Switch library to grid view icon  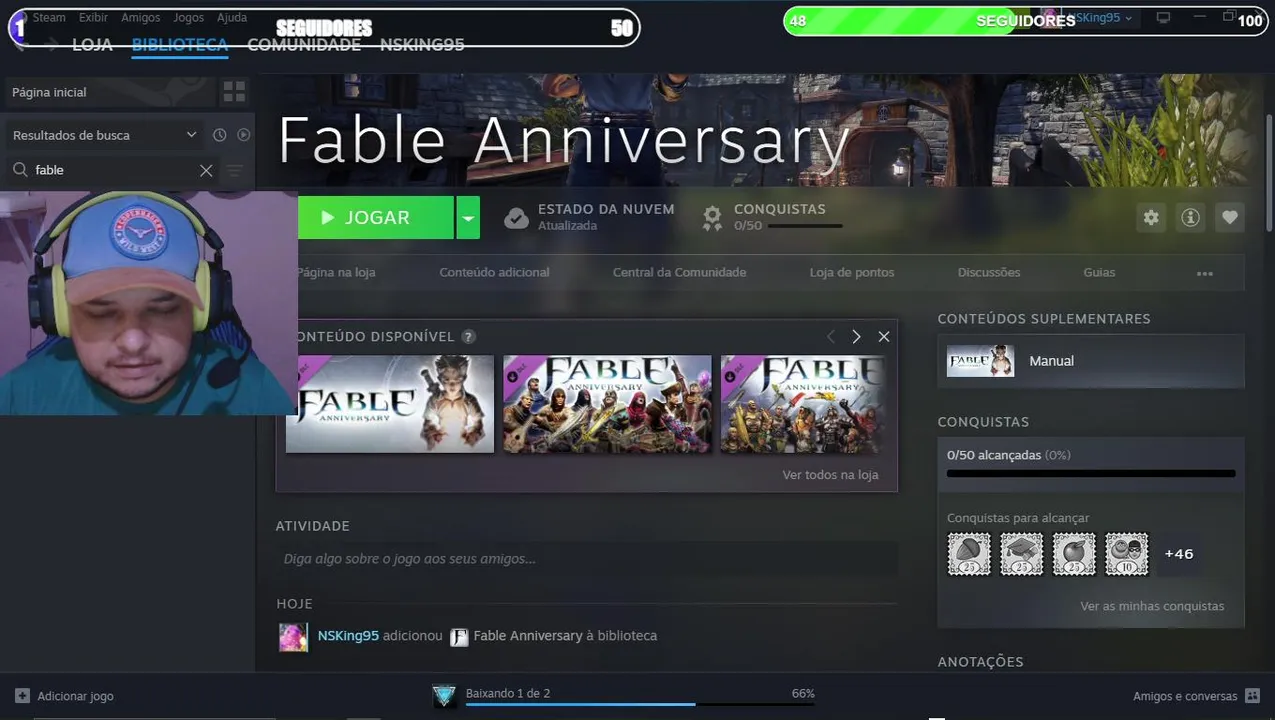[235, 92]
